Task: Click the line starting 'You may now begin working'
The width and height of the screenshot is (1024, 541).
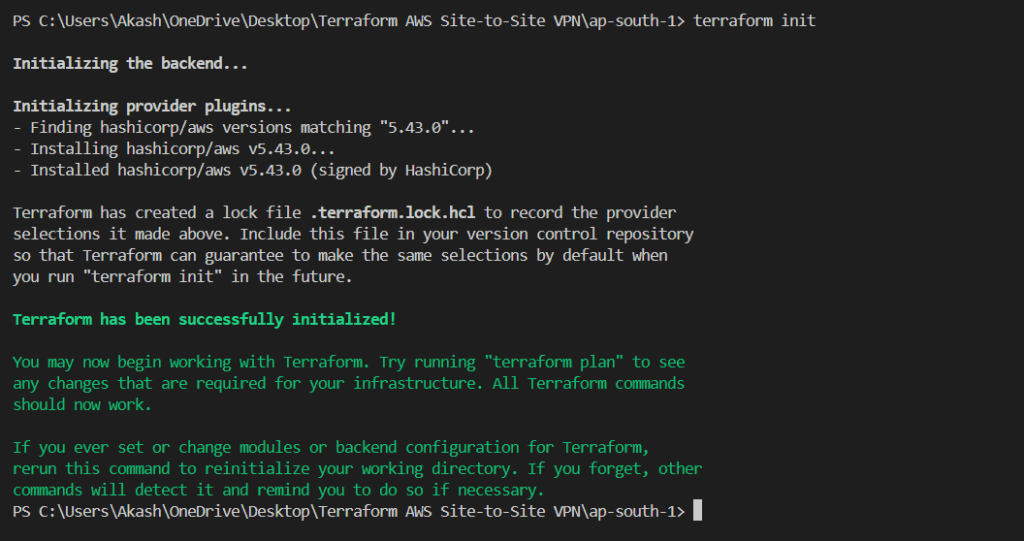Action: (x=349, y=362)
